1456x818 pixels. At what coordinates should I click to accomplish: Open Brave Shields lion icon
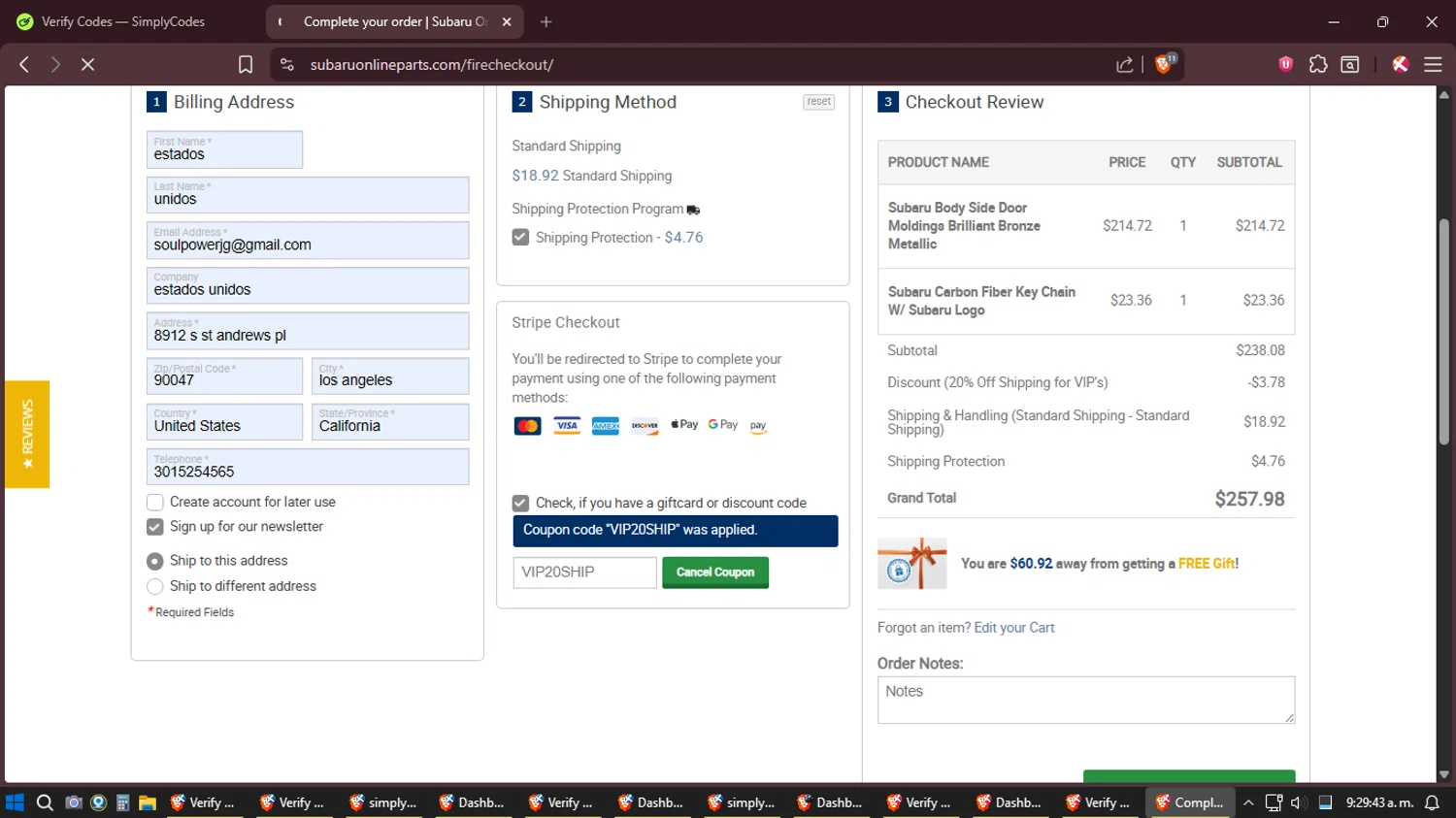(x=1164, y=64)
